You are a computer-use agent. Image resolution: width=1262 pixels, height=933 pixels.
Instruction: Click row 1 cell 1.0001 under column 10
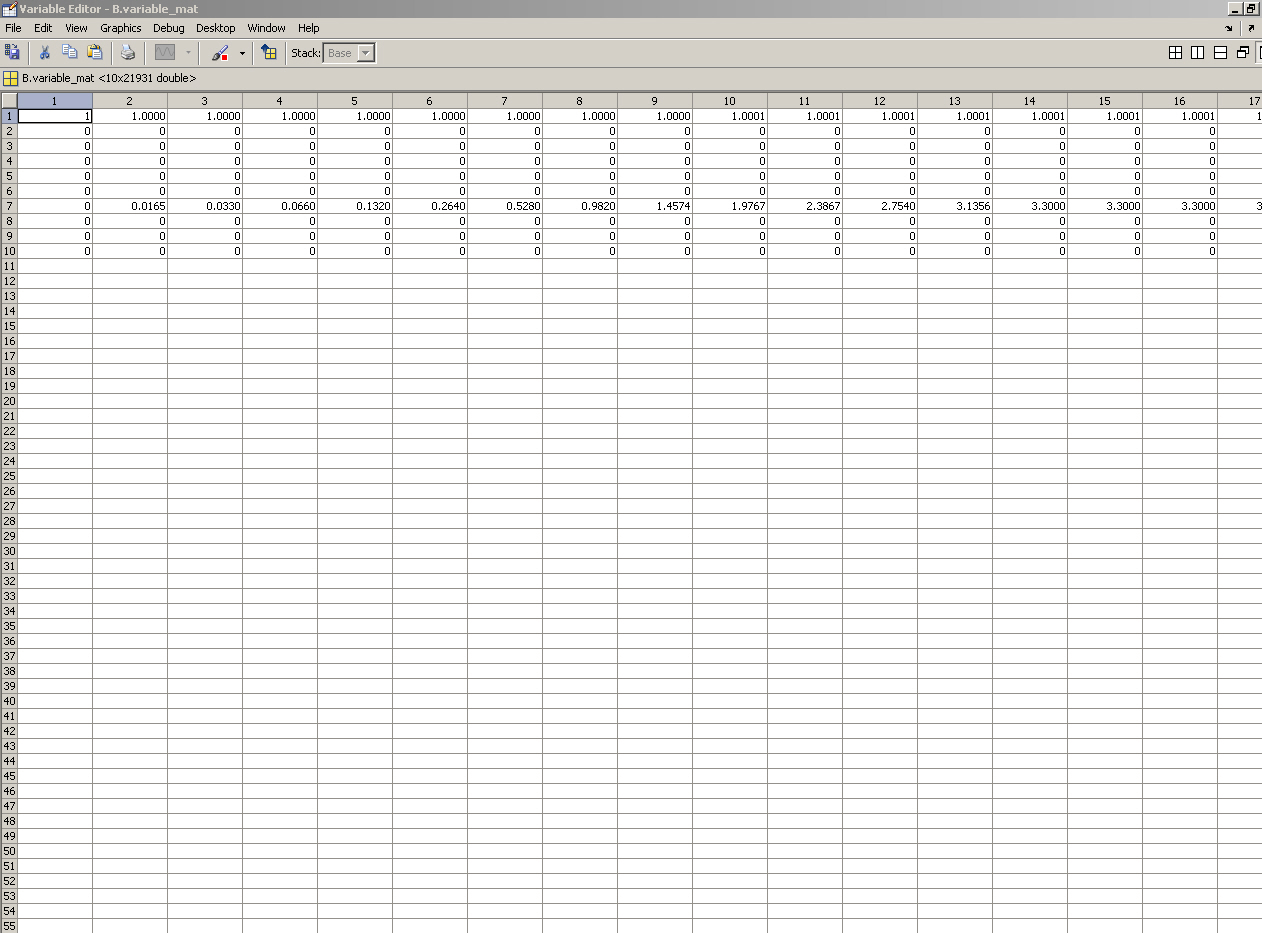pyautogui.click(x=730, y=116)
